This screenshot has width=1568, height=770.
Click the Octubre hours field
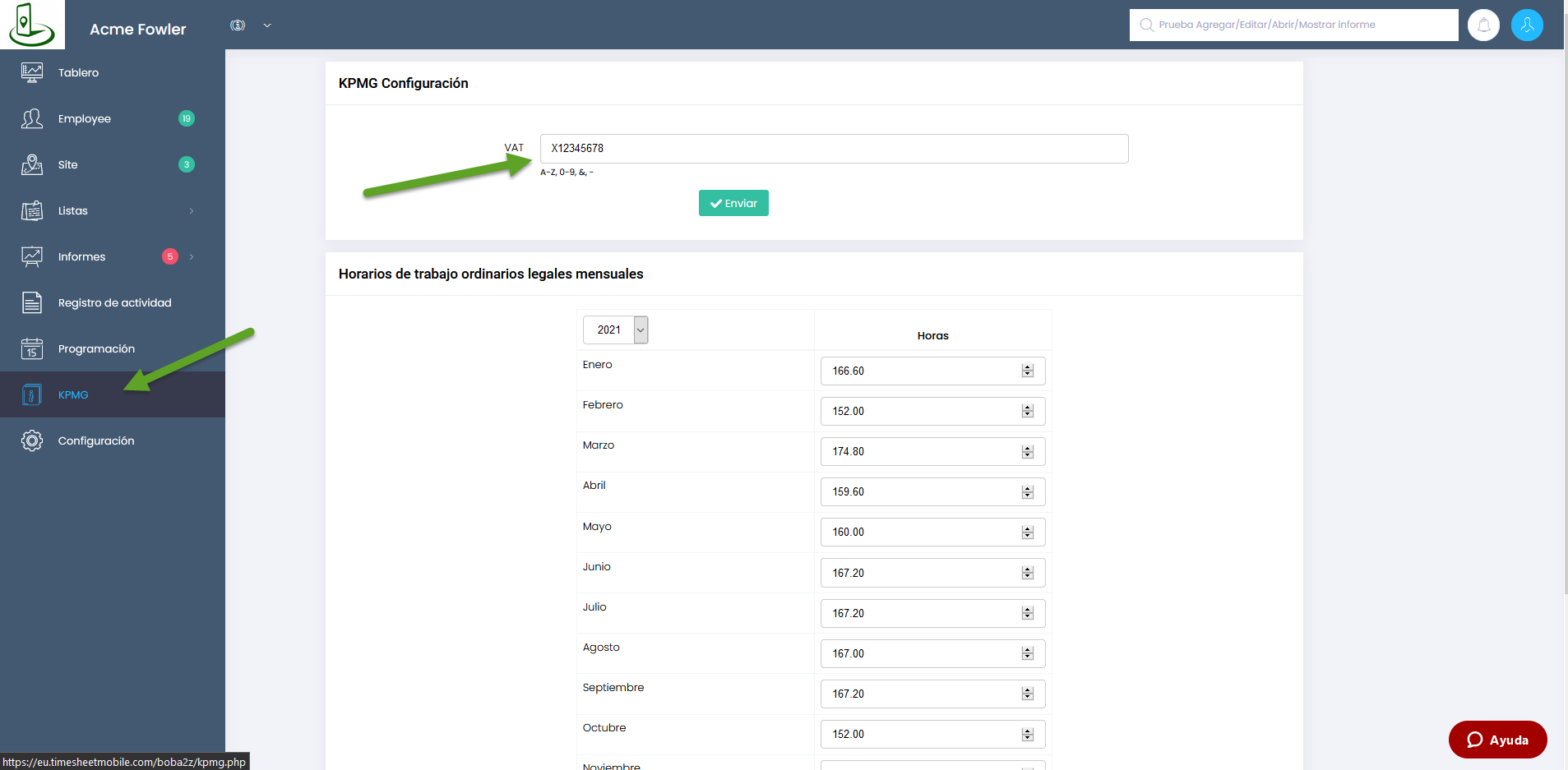click(x=932, y=734)
